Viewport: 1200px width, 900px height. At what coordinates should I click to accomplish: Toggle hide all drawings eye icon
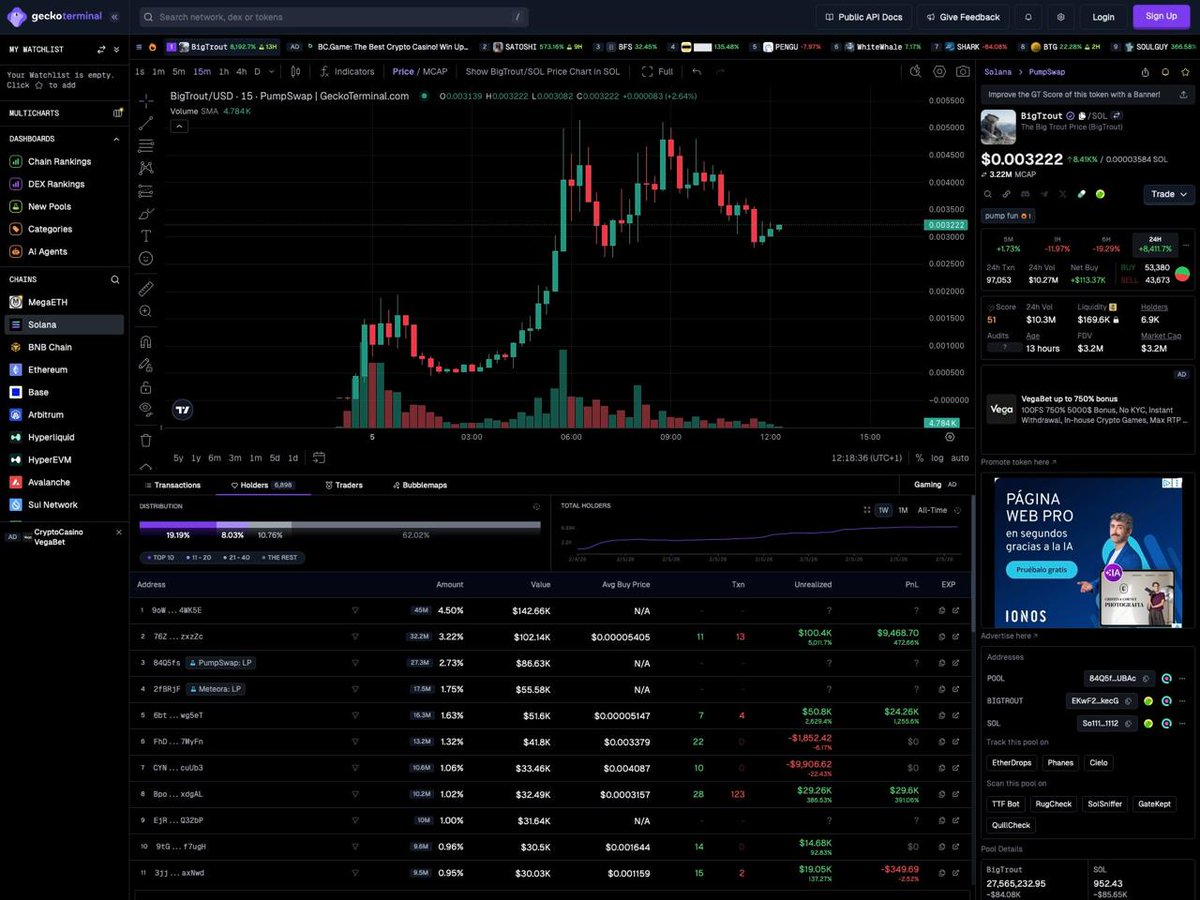pyautogui.click(x=146, y=409)
